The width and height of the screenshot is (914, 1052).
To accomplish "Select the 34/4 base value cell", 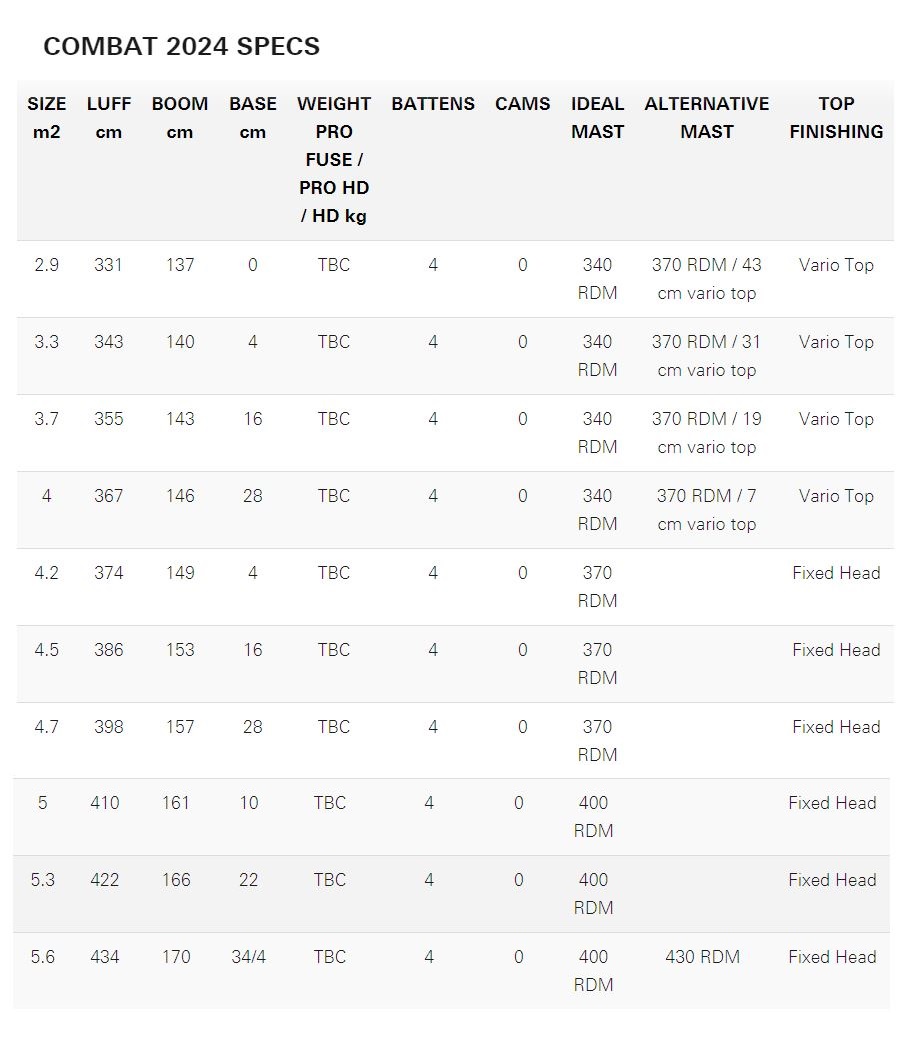I will (248, 957).
